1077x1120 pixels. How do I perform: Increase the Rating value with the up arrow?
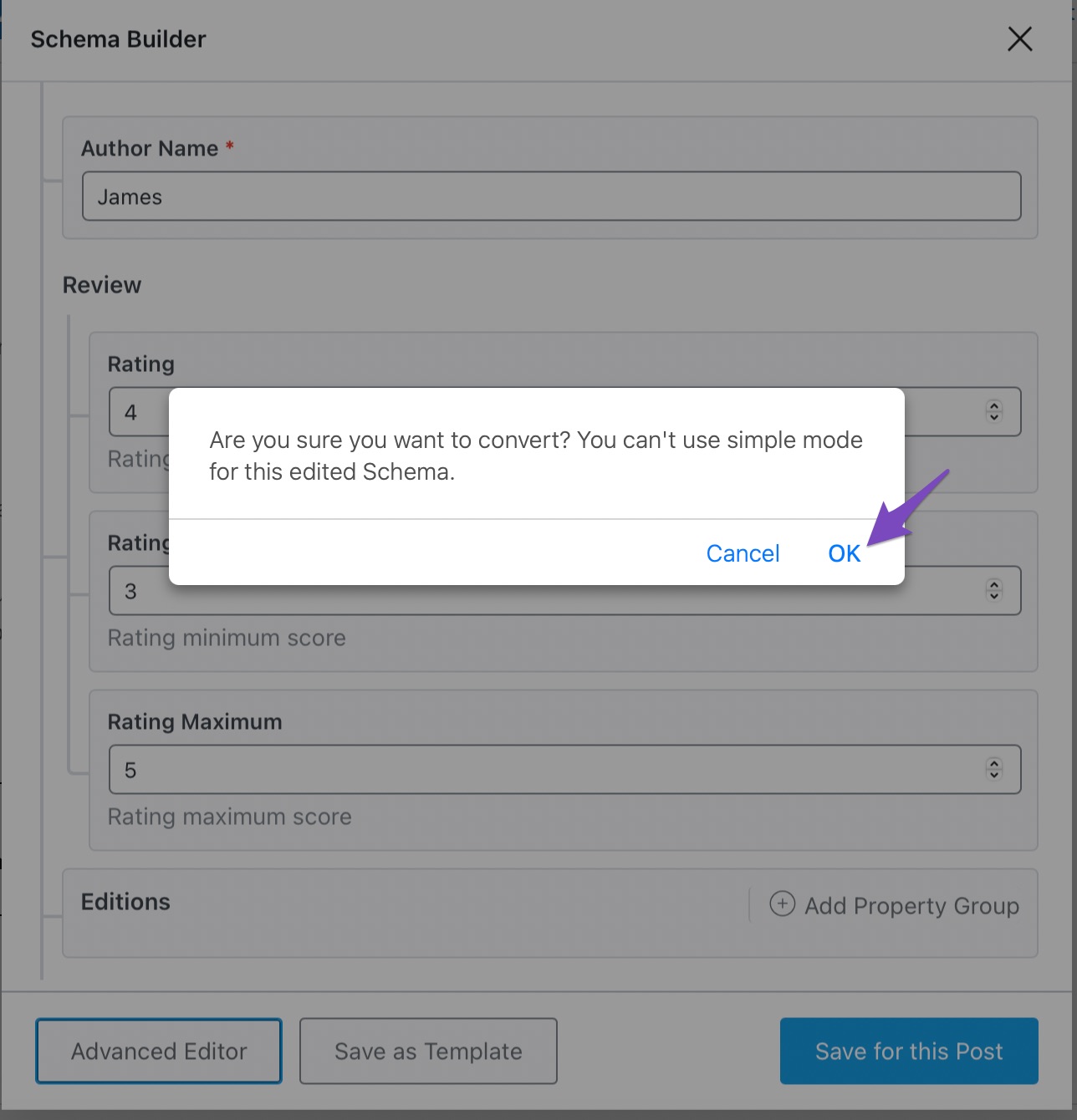pos(994,405)
